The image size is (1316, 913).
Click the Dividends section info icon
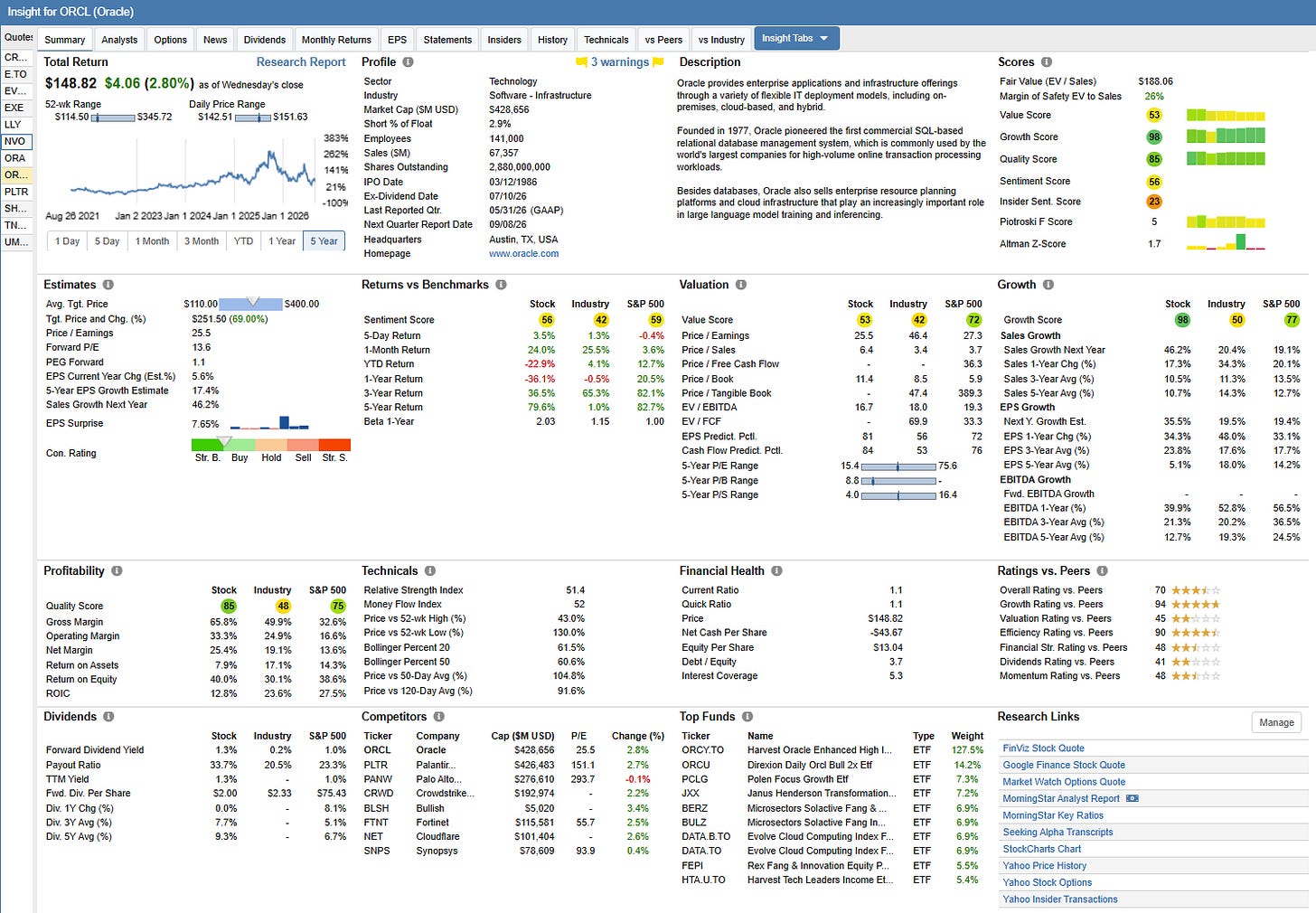108,717
